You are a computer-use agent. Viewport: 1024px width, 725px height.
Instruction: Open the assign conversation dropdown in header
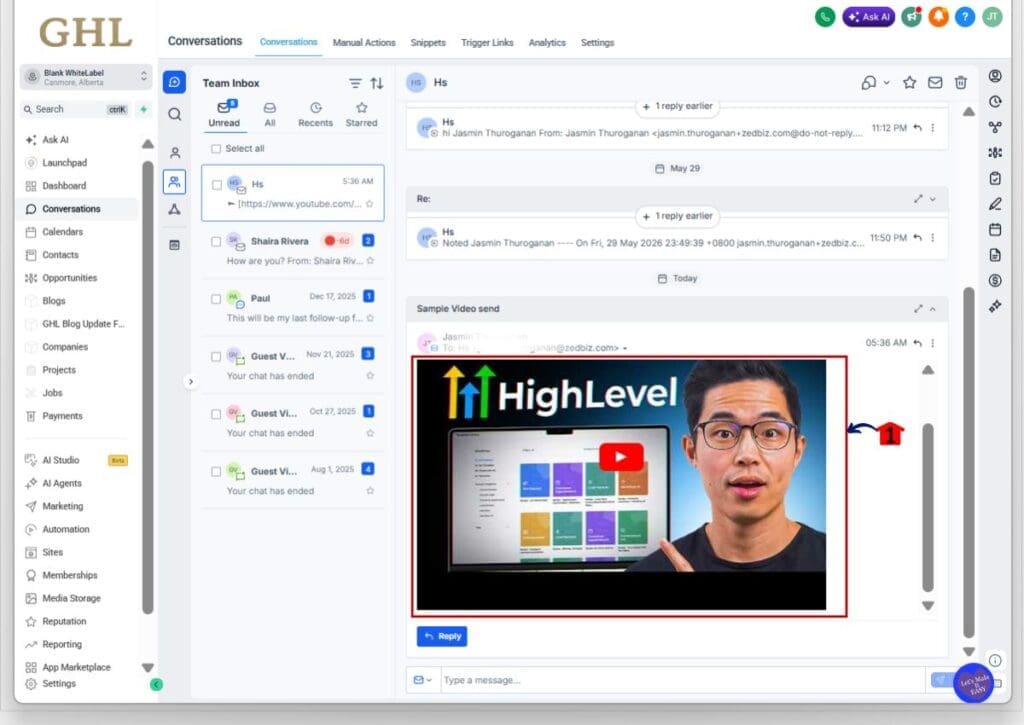point(875,82)
